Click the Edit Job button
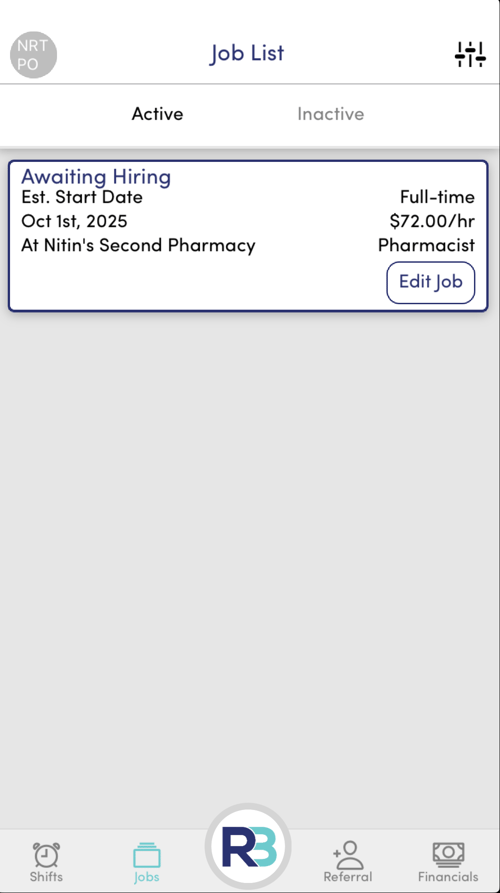Screen dimensions: 500x893 [431, 282]
